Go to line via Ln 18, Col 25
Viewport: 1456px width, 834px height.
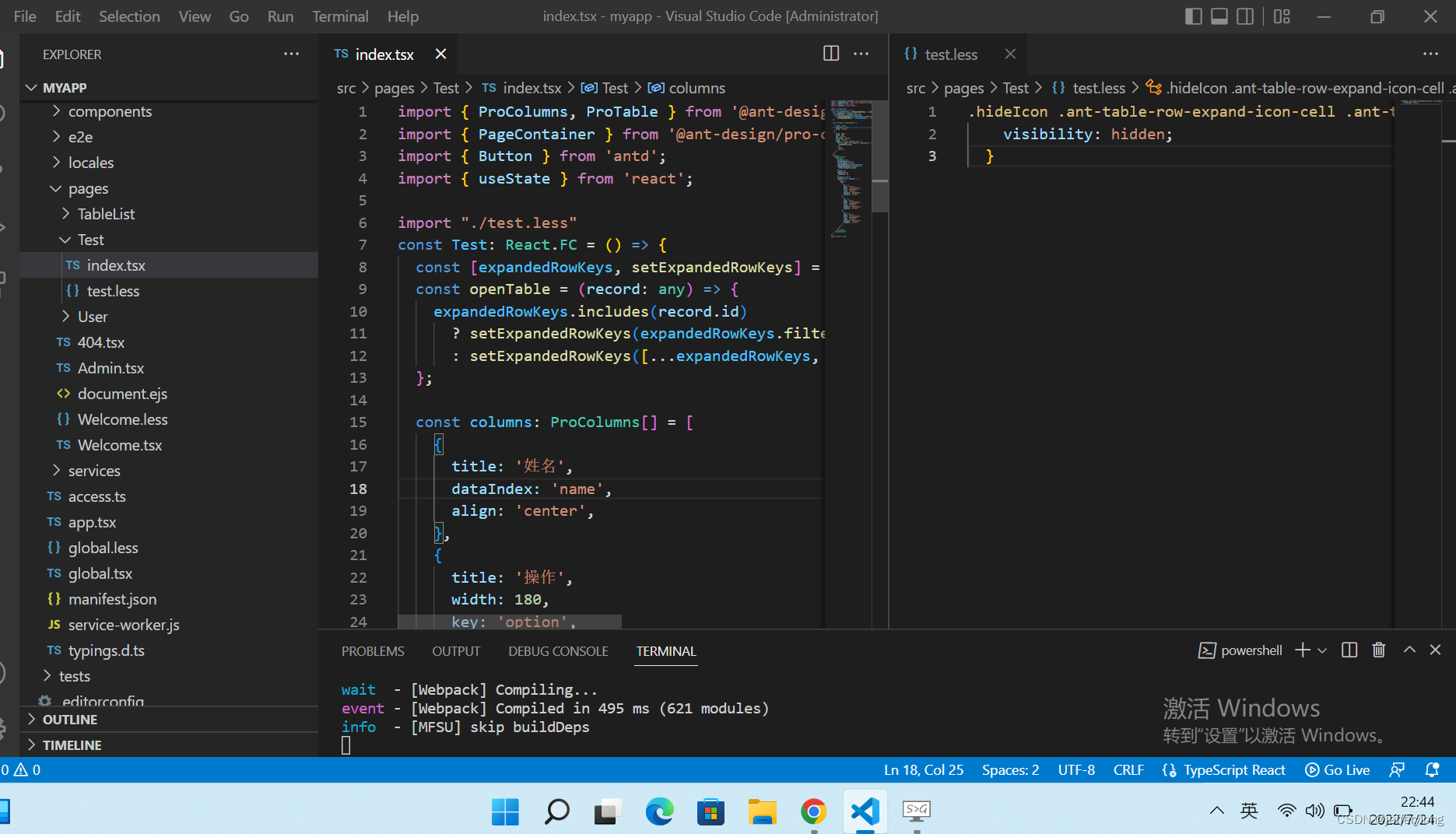(924, 769)
